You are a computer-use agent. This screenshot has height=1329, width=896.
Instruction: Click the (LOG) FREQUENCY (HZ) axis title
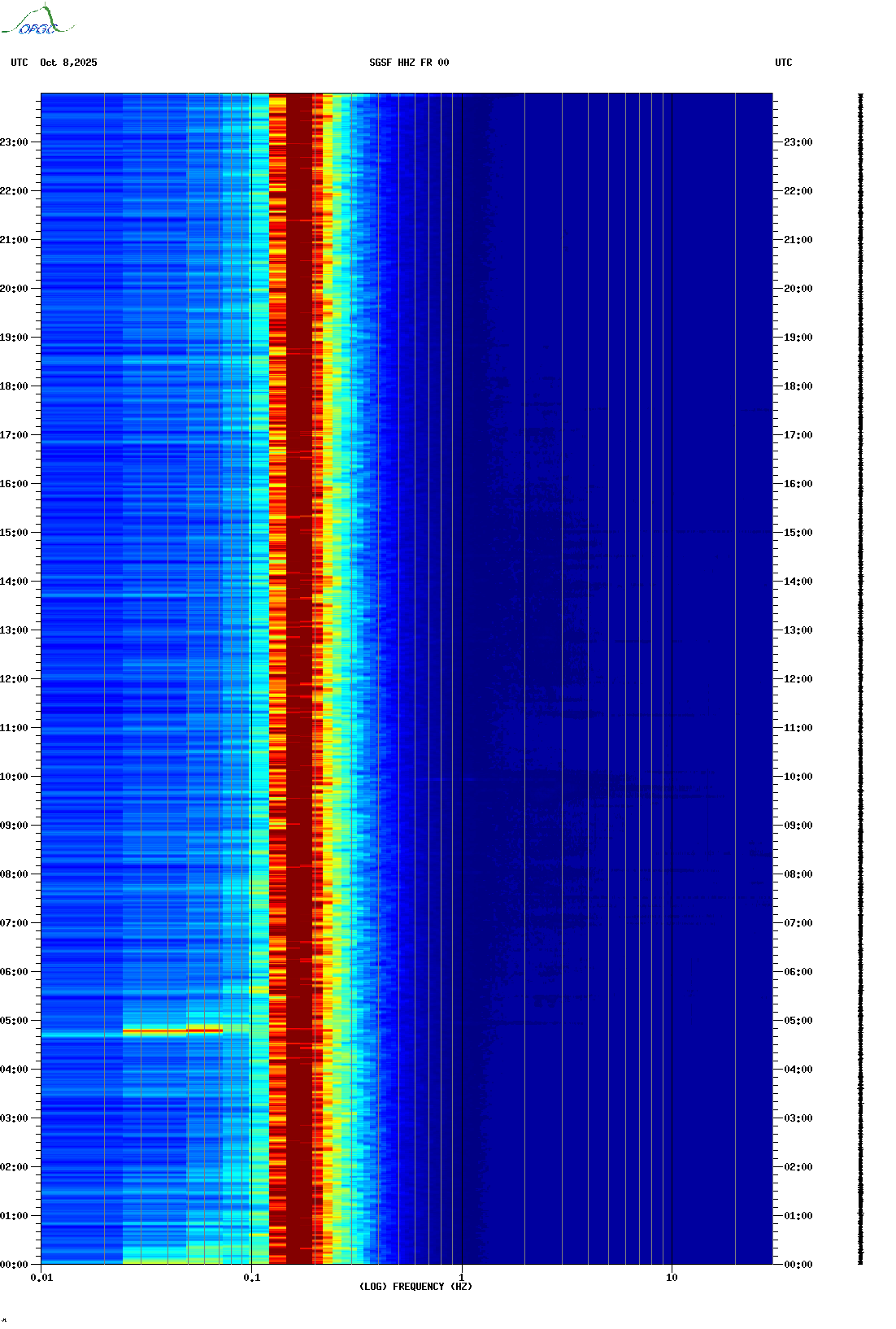[415, 1287]
